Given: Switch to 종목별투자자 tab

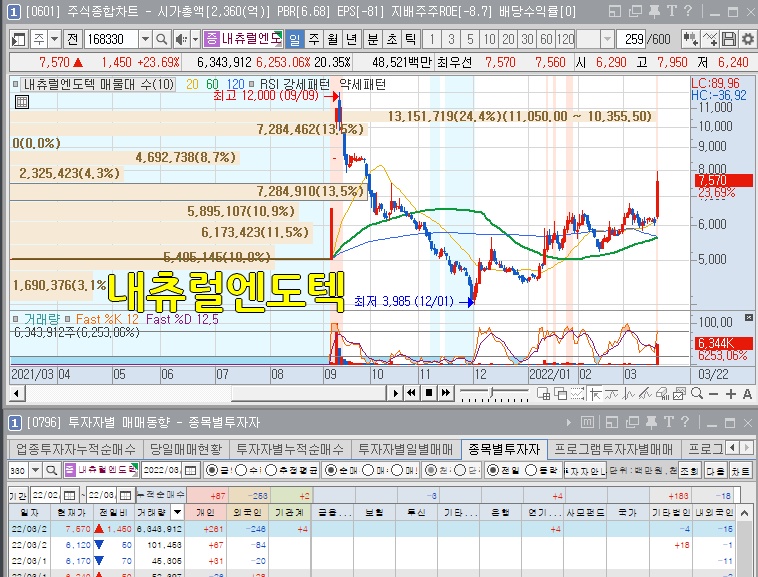Looking at the screenshot, I should point(504,449).
